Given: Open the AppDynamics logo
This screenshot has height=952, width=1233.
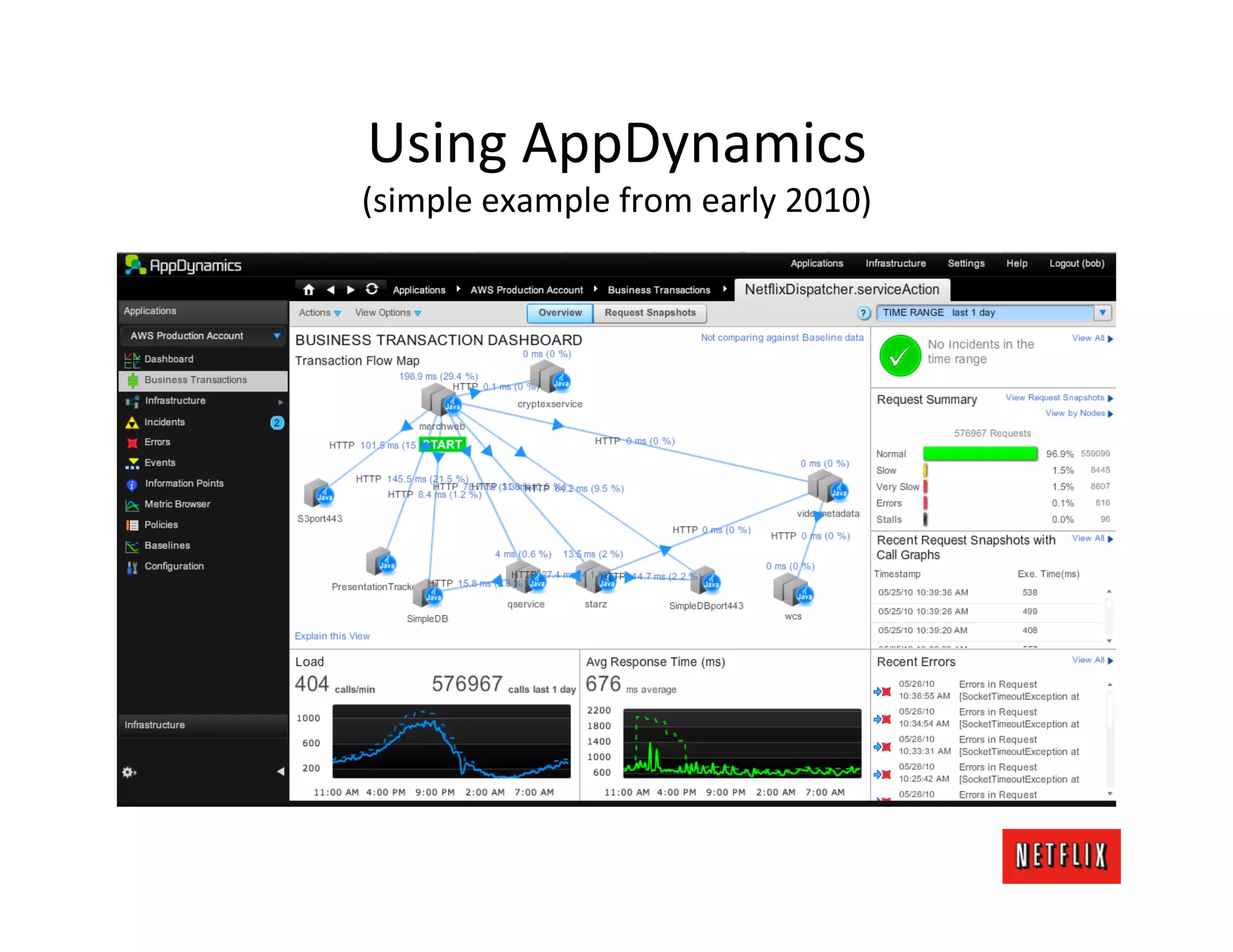Looking at the screenshot, I should [183, 265].
